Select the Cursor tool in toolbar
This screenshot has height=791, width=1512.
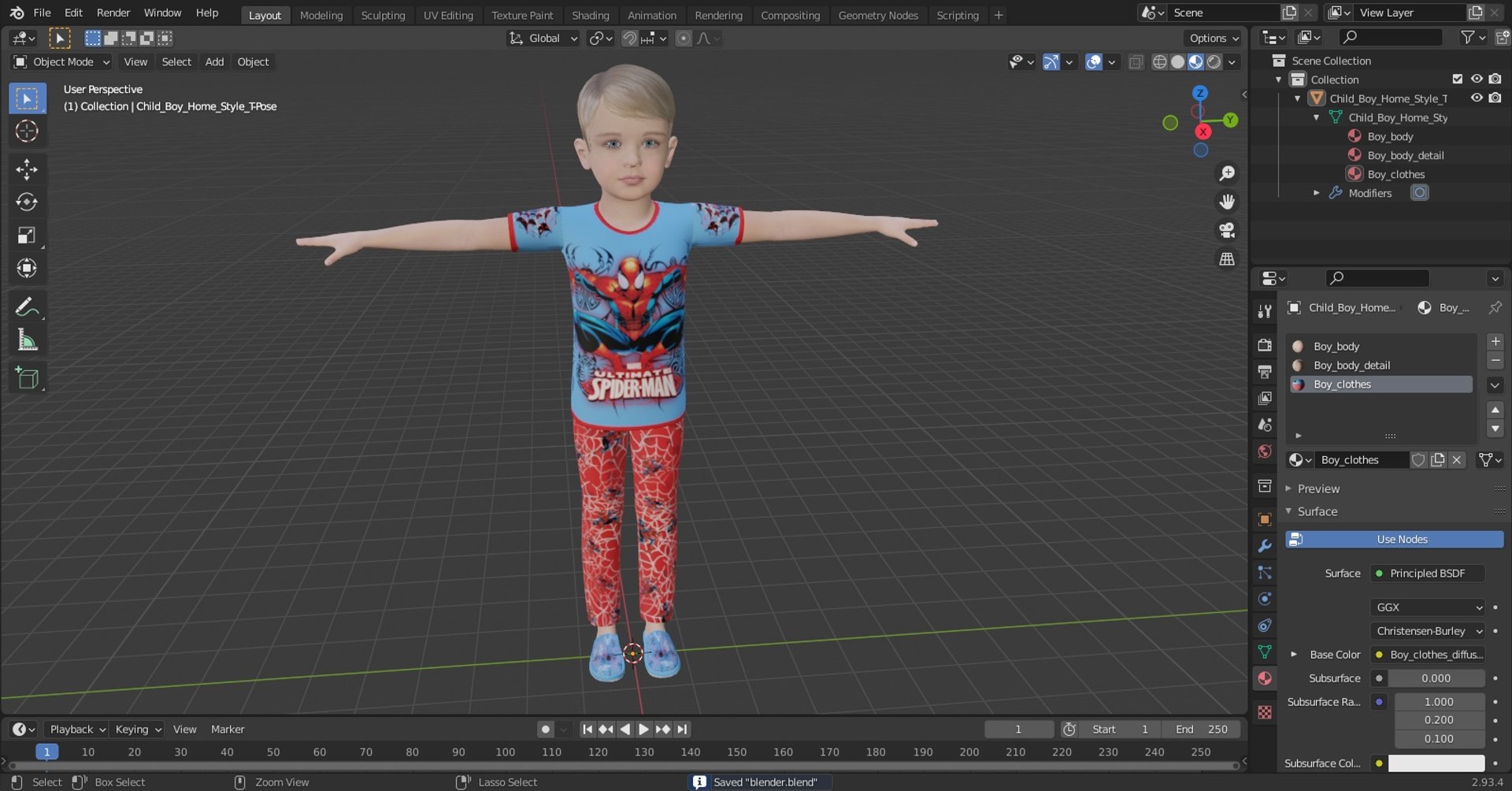pyautogui.click(x=27, y=131)
